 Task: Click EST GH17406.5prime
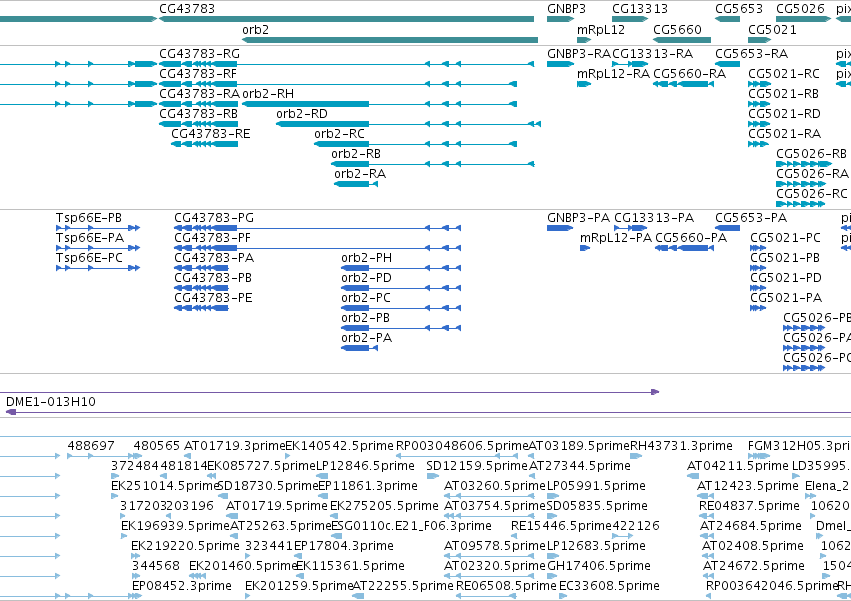click(599, 566)
